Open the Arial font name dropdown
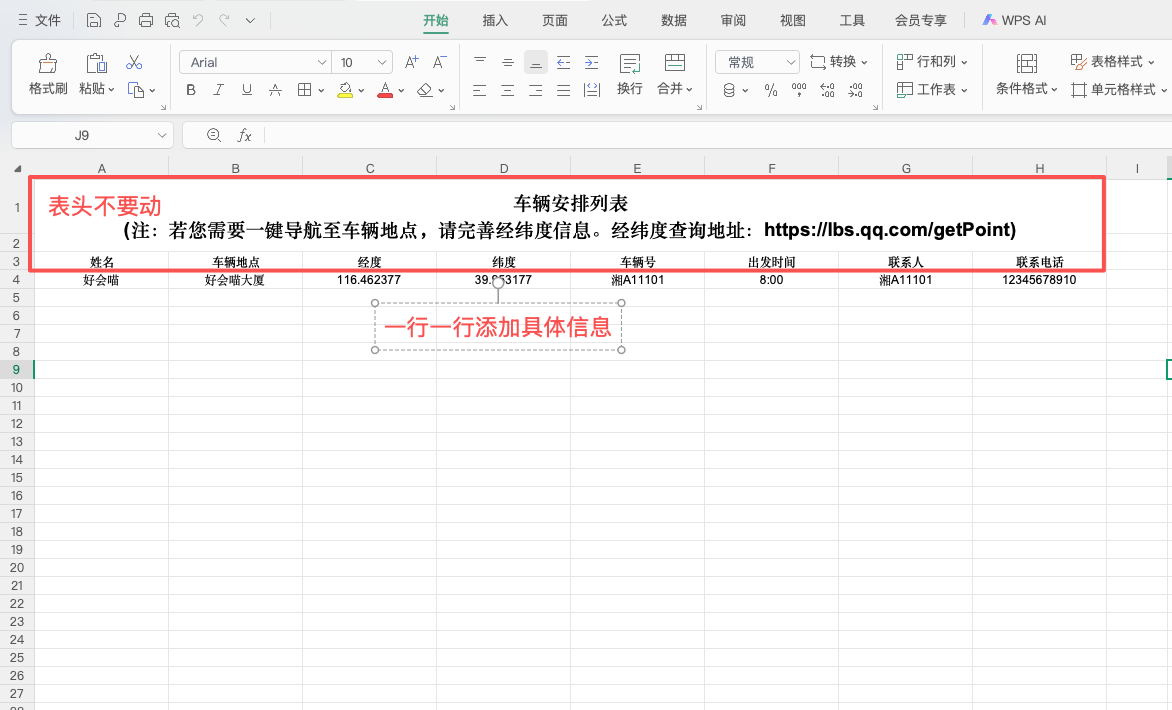This screenshot has width=1172, height=710. (x=321, y=62)
